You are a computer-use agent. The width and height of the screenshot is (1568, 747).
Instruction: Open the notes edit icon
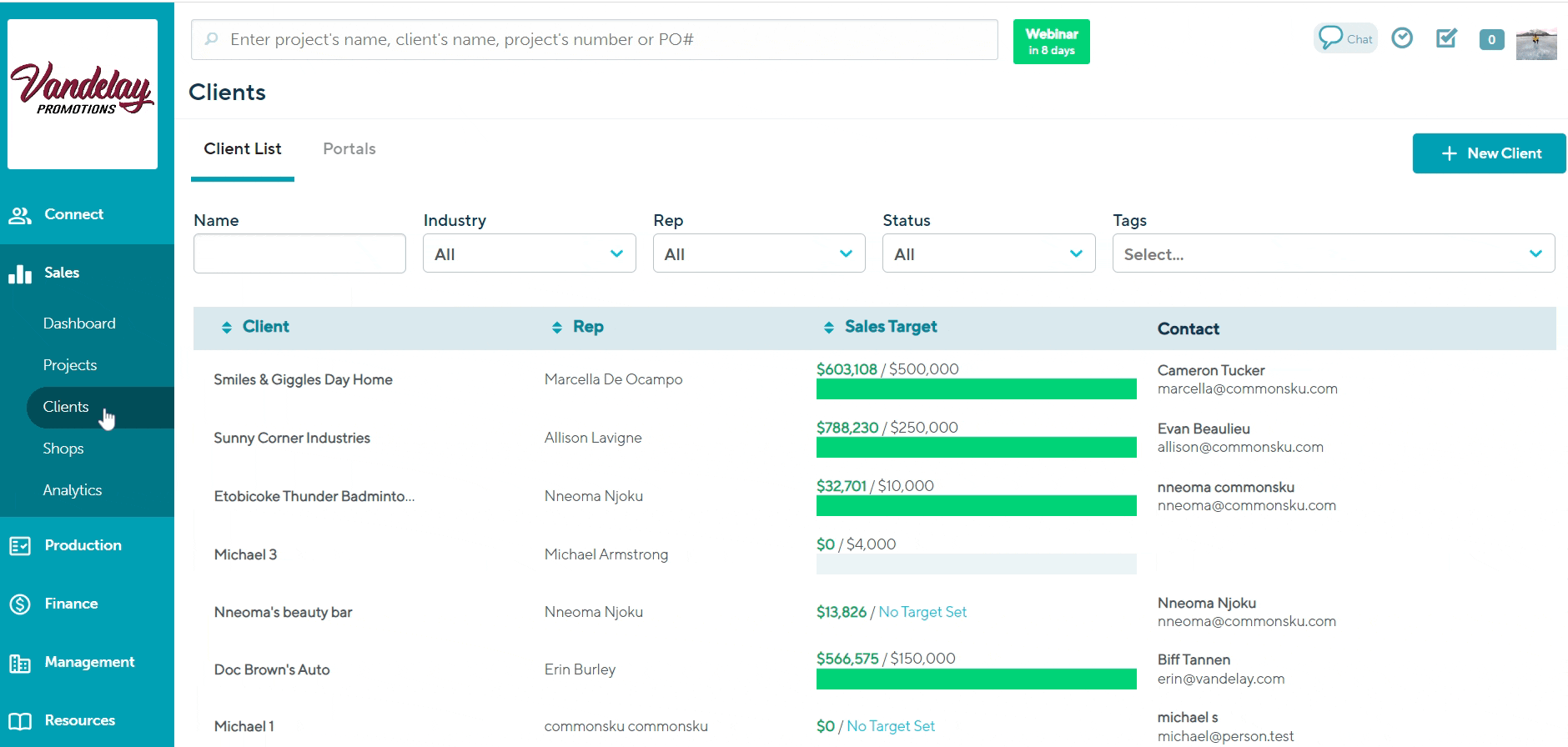[1446, 38]
